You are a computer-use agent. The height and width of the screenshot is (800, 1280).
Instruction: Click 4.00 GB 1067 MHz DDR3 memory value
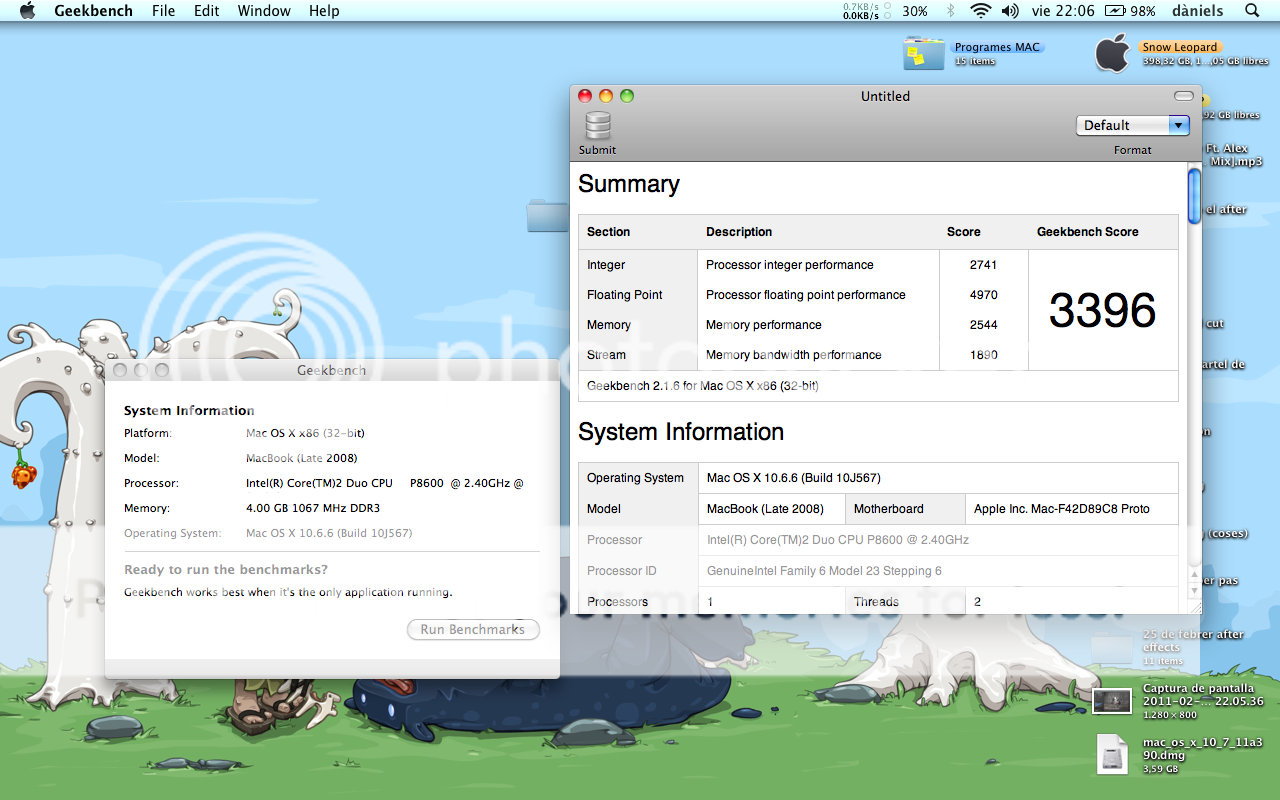tap(313, 508)
